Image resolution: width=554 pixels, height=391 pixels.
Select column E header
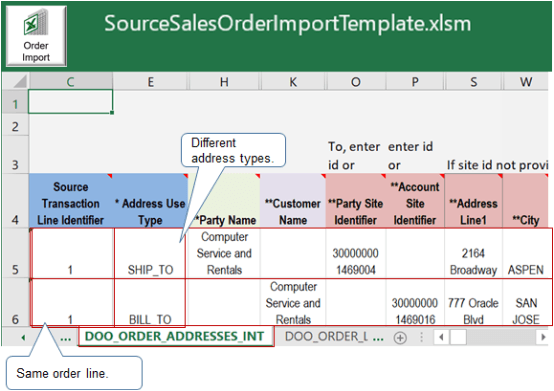coord(151,82)
